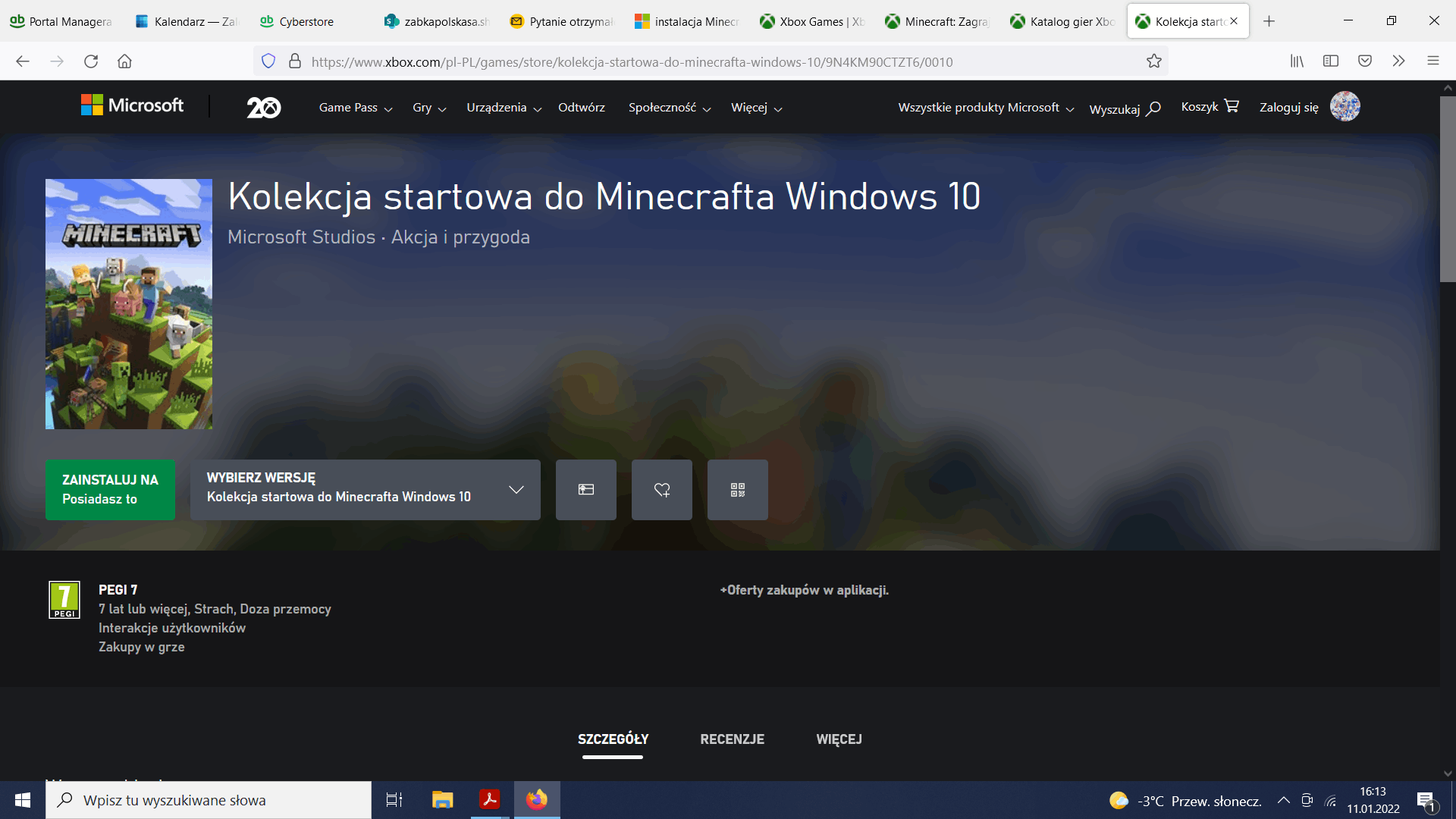The height and width of the screenshot is (819, 1456).
Task: Expand the Gry menu
Action: pos(429,108)
